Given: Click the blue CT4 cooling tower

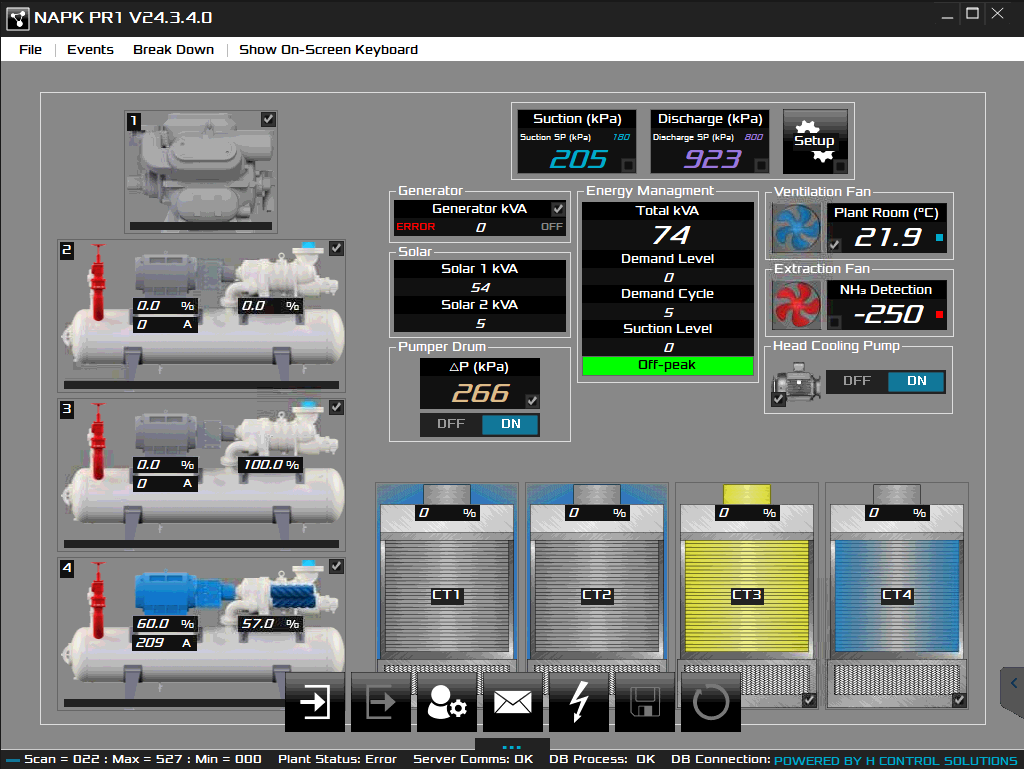Looking at the screenshot, I should pyautogui.click(x=897, y=594).
